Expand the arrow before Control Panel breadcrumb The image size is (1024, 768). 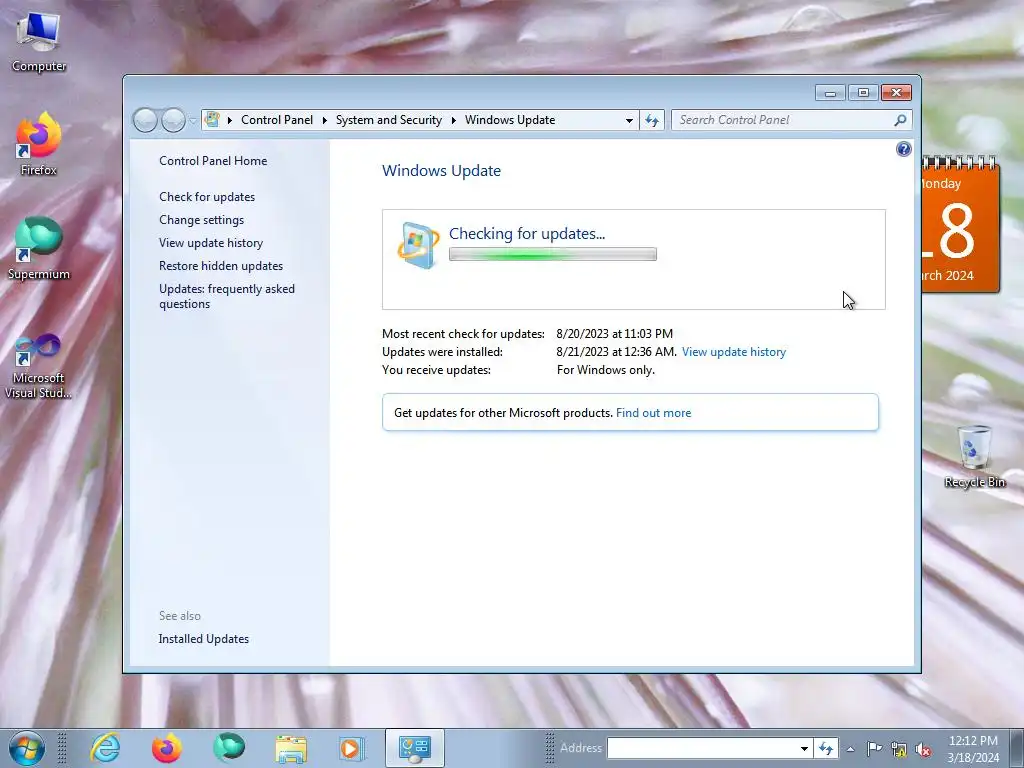[x=230, y=120]
